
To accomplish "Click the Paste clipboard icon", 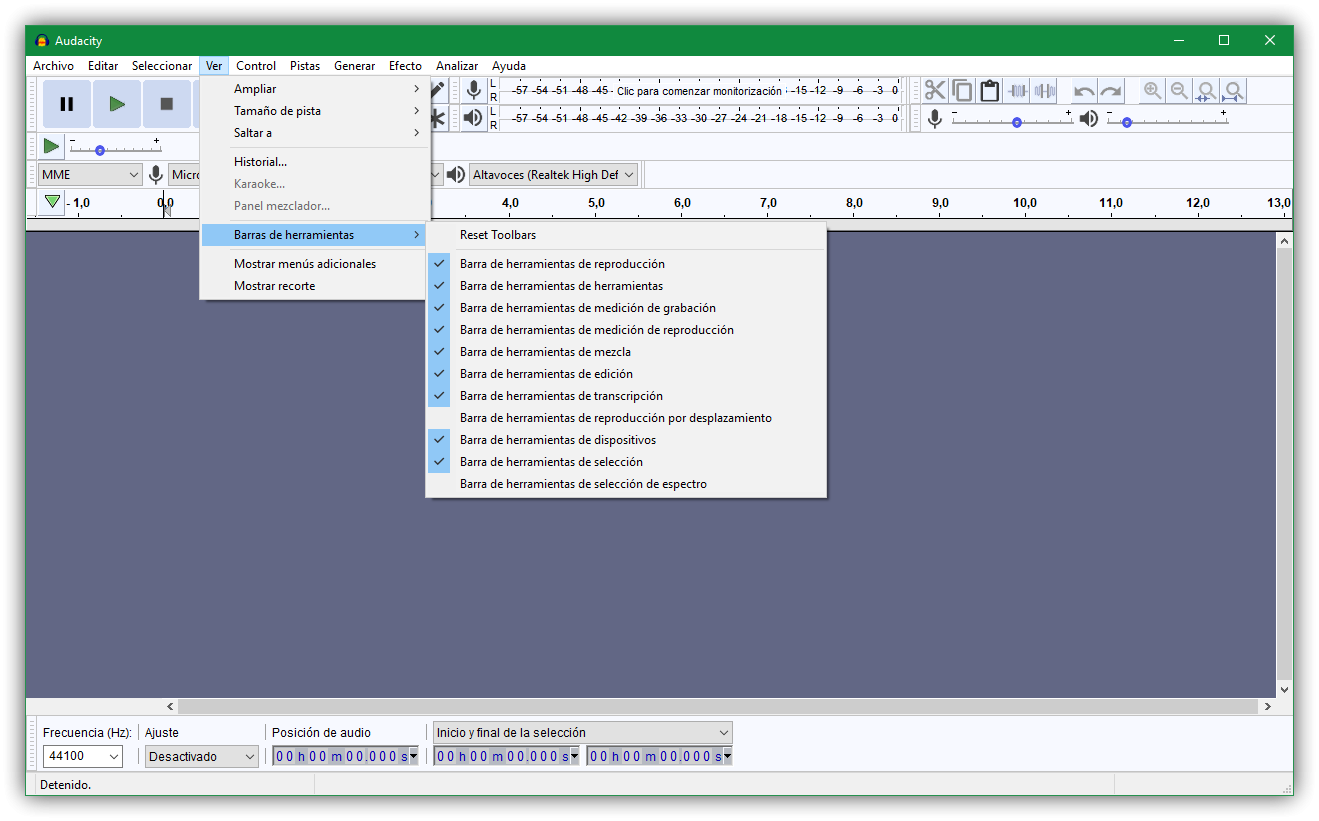I will [990, 91].
